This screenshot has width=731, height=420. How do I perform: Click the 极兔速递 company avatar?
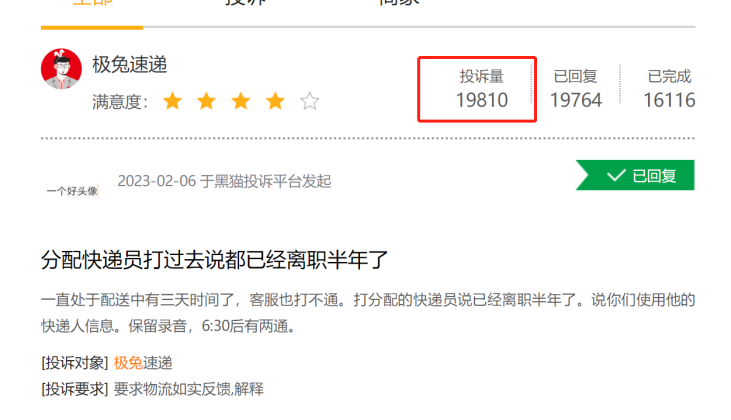[x=61, y=69]
